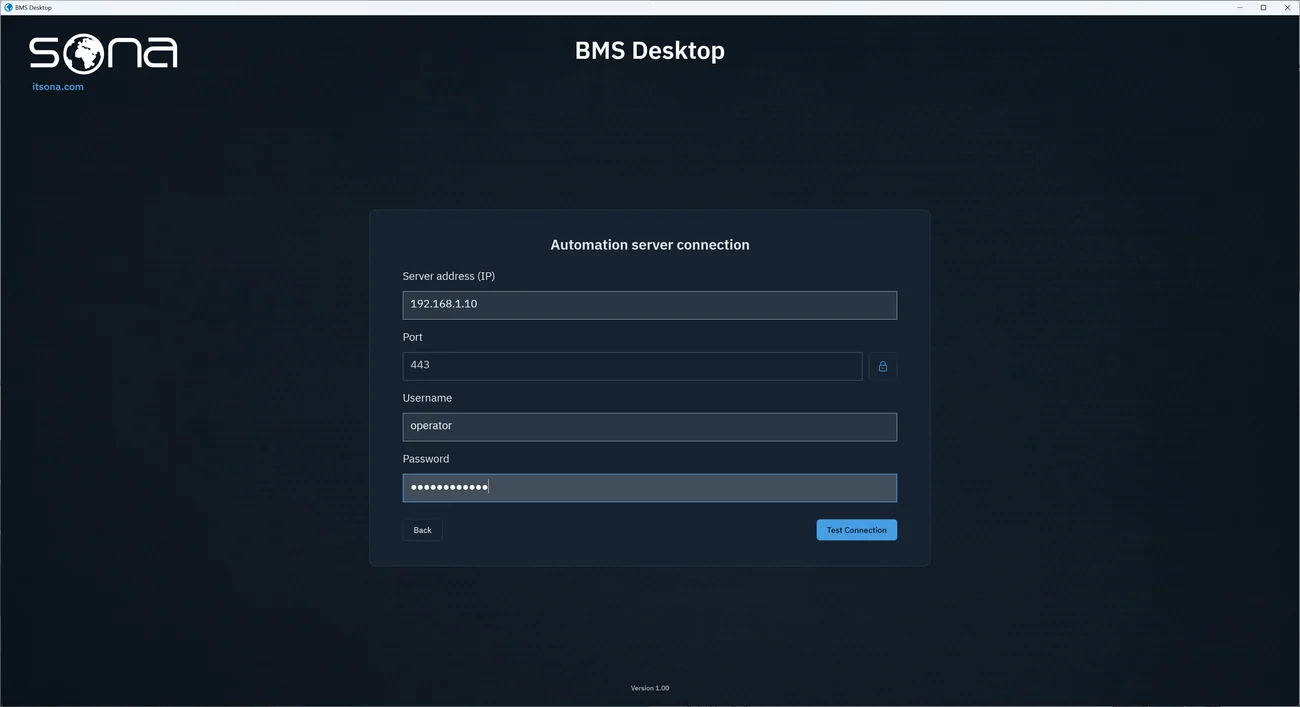
Task: Click the BMS Desktop title bar app icon
Action: [x=8, y=7]
